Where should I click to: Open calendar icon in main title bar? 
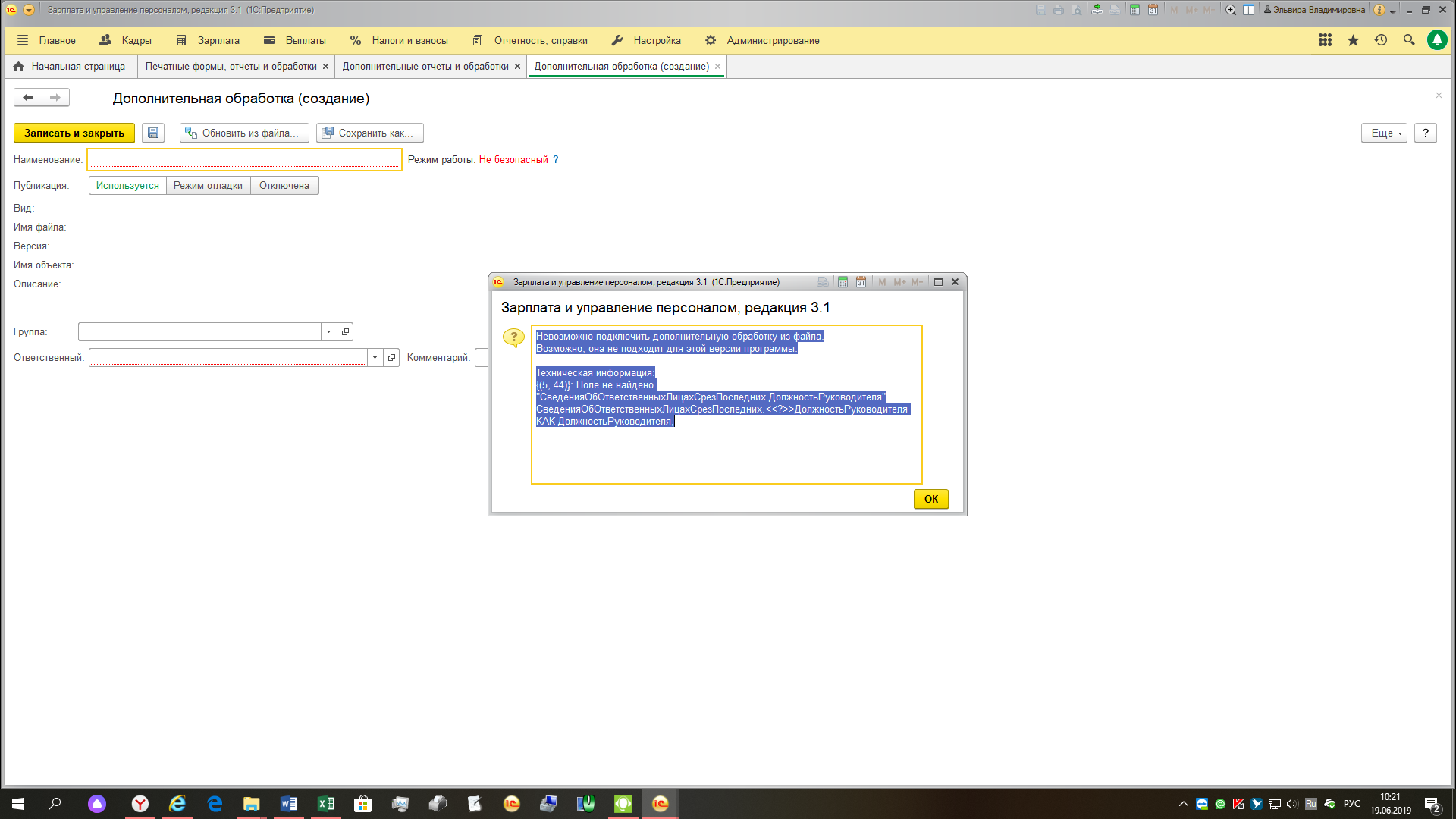tap(1153, 10)
